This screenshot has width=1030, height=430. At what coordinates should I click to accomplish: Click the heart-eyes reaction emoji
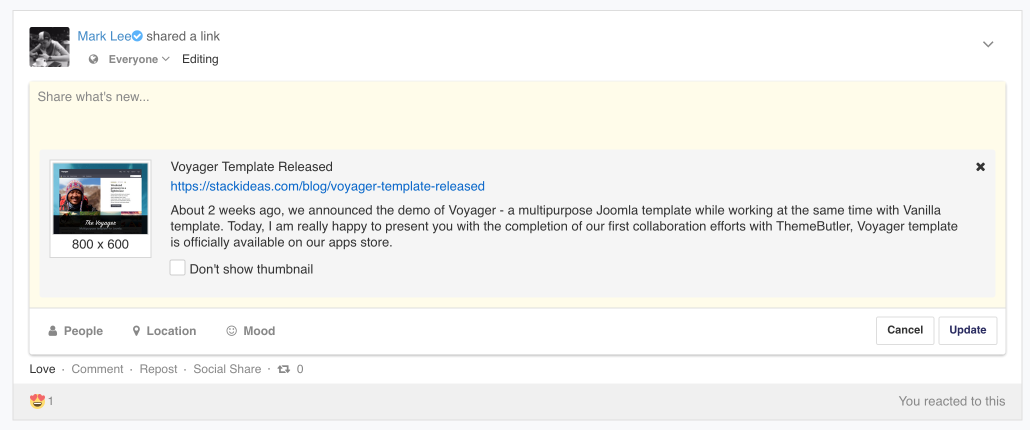click(x=37, y=401)
